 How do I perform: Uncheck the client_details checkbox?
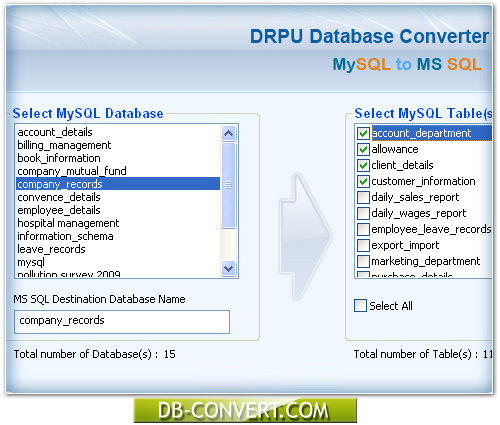coord(363,165)
